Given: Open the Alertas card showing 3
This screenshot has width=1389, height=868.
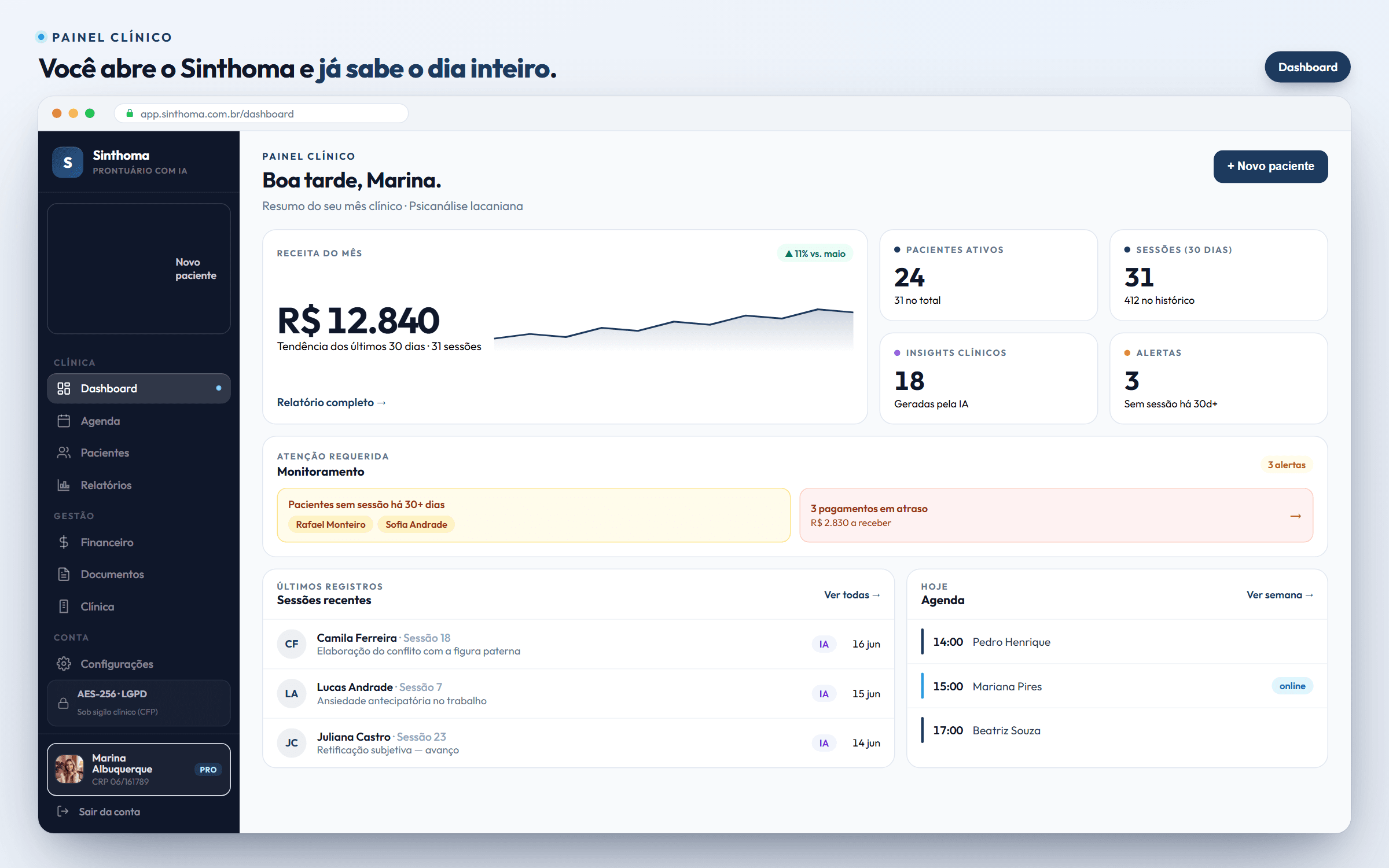Looking at the screenshot, I should (1218, 378).
